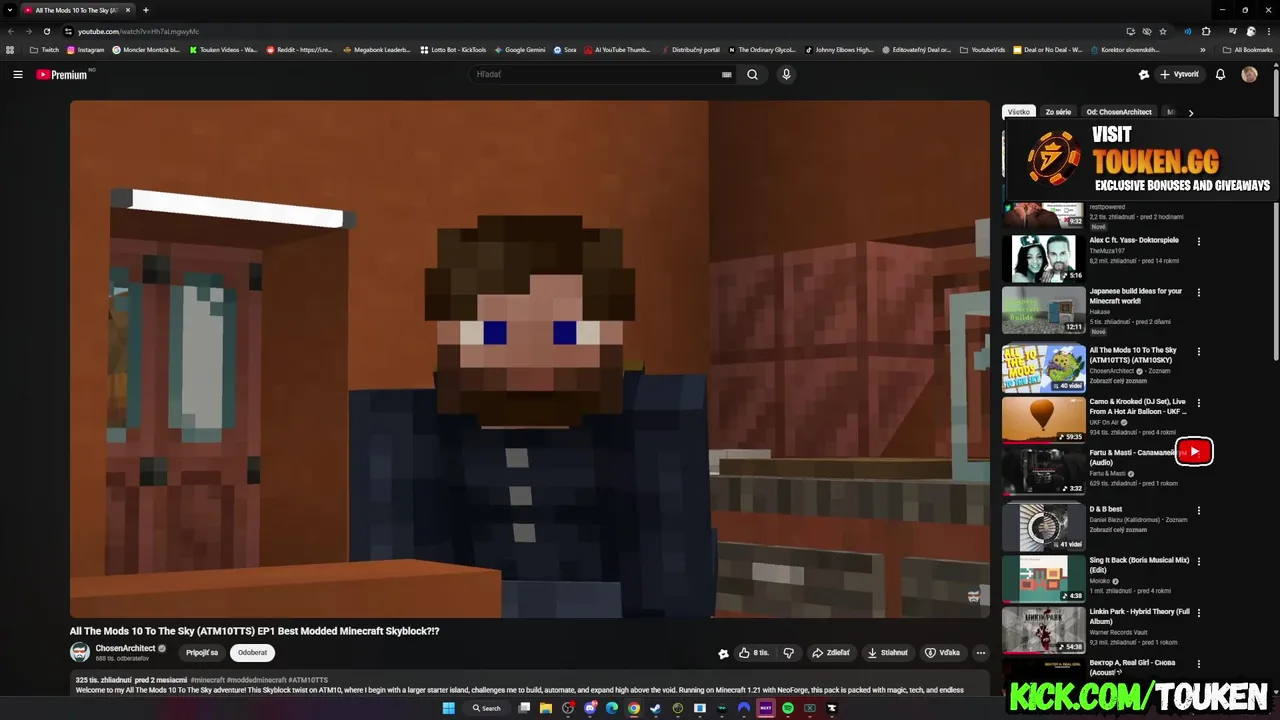The width and height of the screenshot is (1280, 720).
Task: Open the YoutubeVids bookmark folder
Action: click(x=983, y=49)
